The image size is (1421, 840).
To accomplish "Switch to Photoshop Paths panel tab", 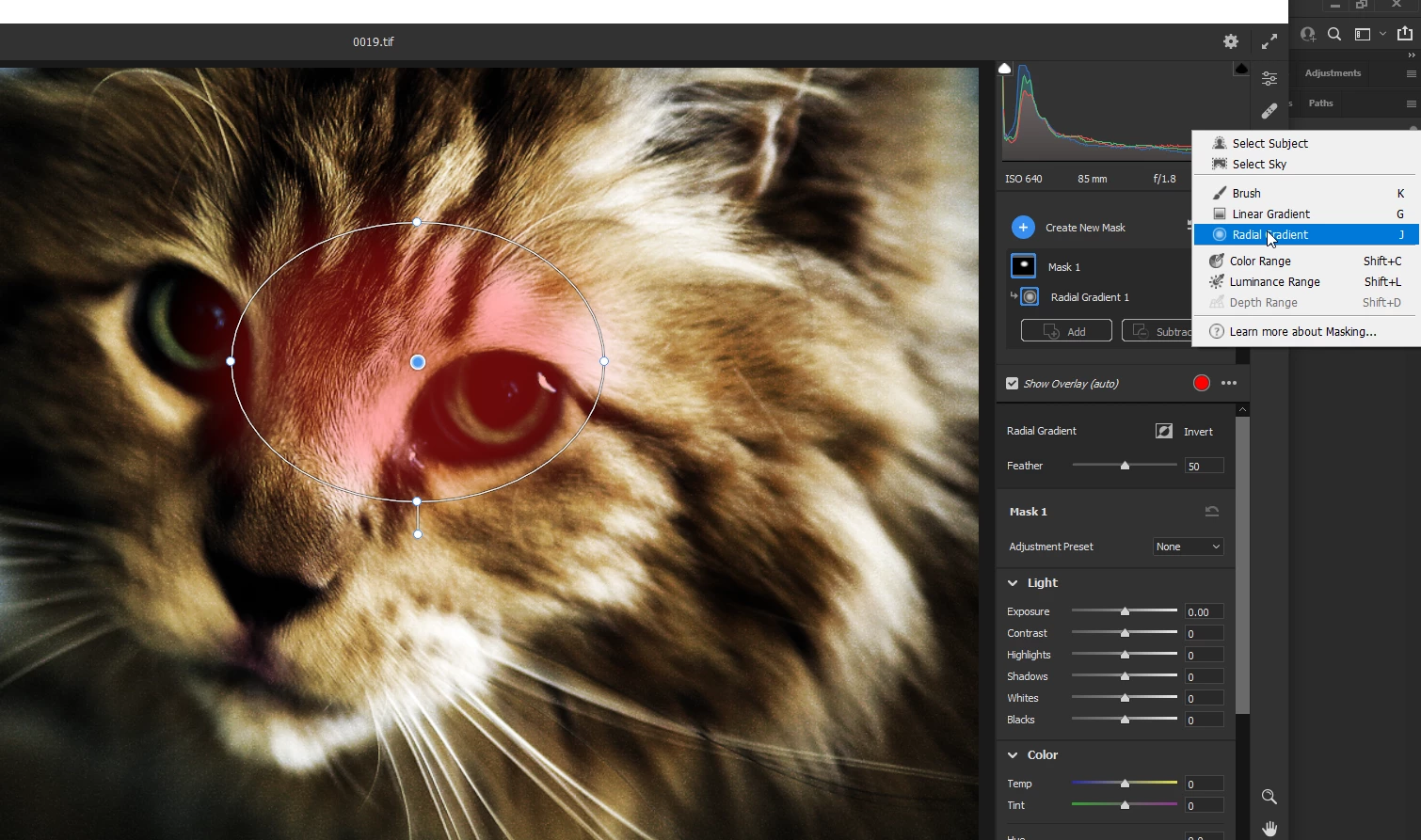I will (1320, 103).
